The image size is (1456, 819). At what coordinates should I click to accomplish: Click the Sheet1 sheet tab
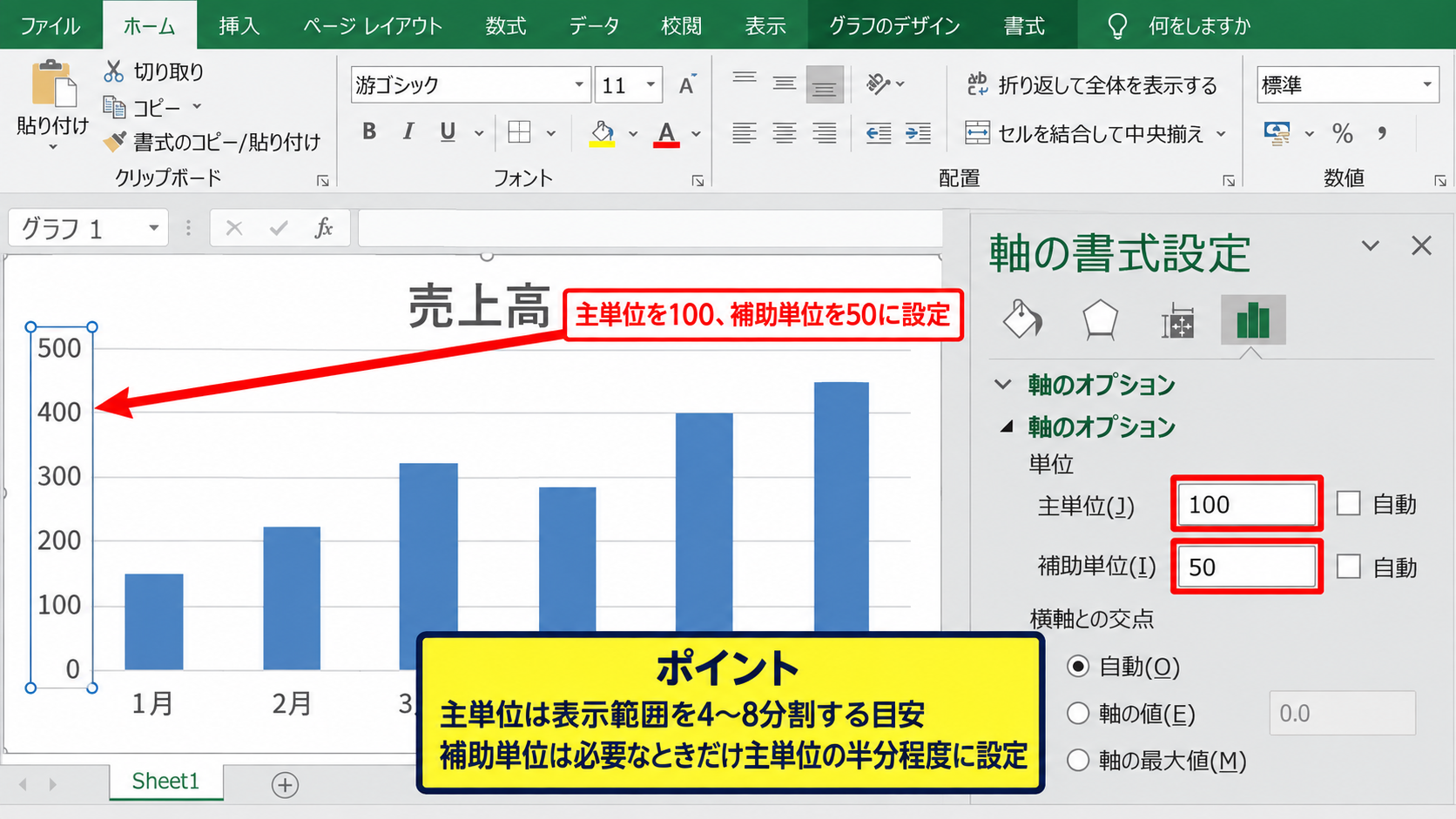(x=165, y=782)
